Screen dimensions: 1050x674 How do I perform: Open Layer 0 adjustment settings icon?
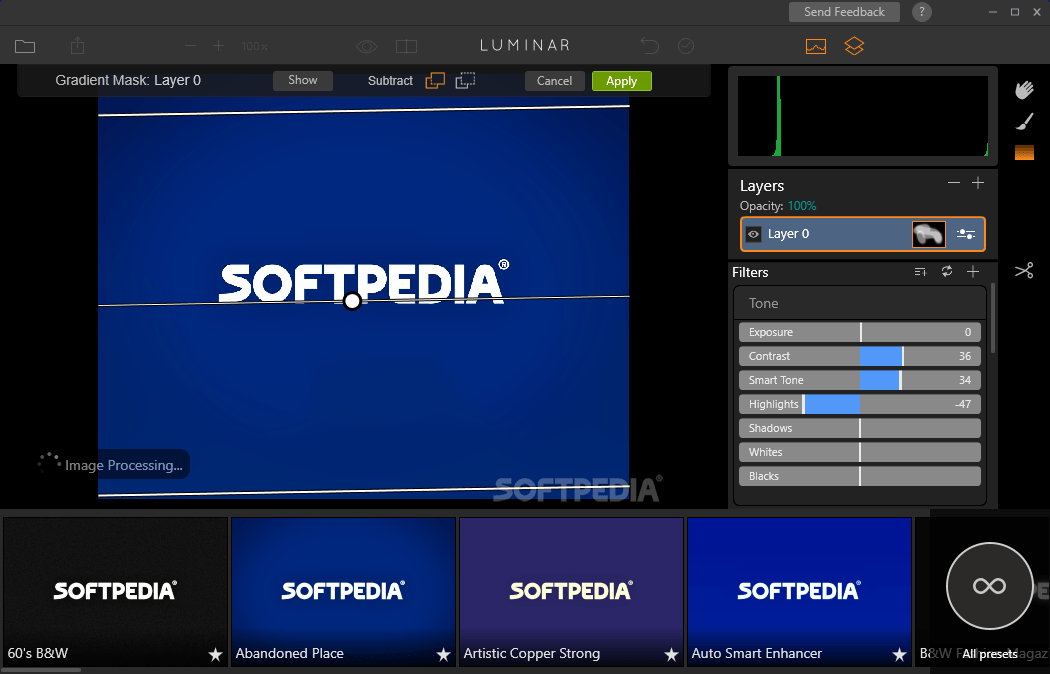966,233
